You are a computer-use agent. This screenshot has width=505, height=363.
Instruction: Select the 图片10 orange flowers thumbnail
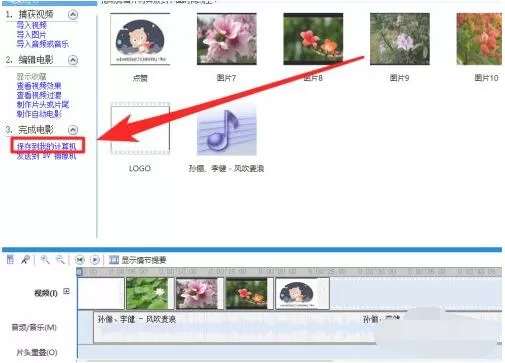tap(479, 39)
